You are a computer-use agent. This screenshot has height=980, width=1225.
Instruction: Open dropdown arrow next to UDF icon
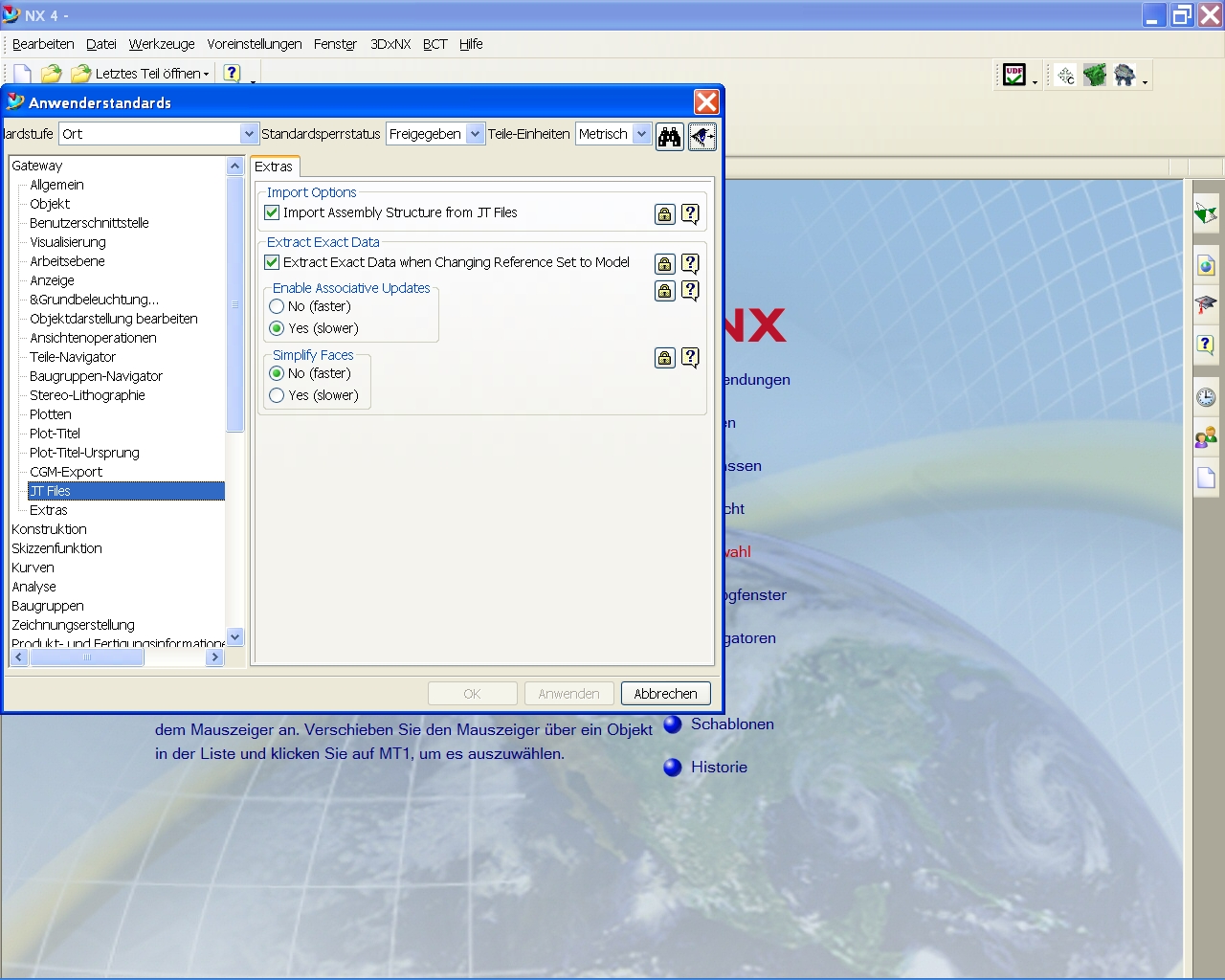pyautogui.click(x=1035, y=83)
